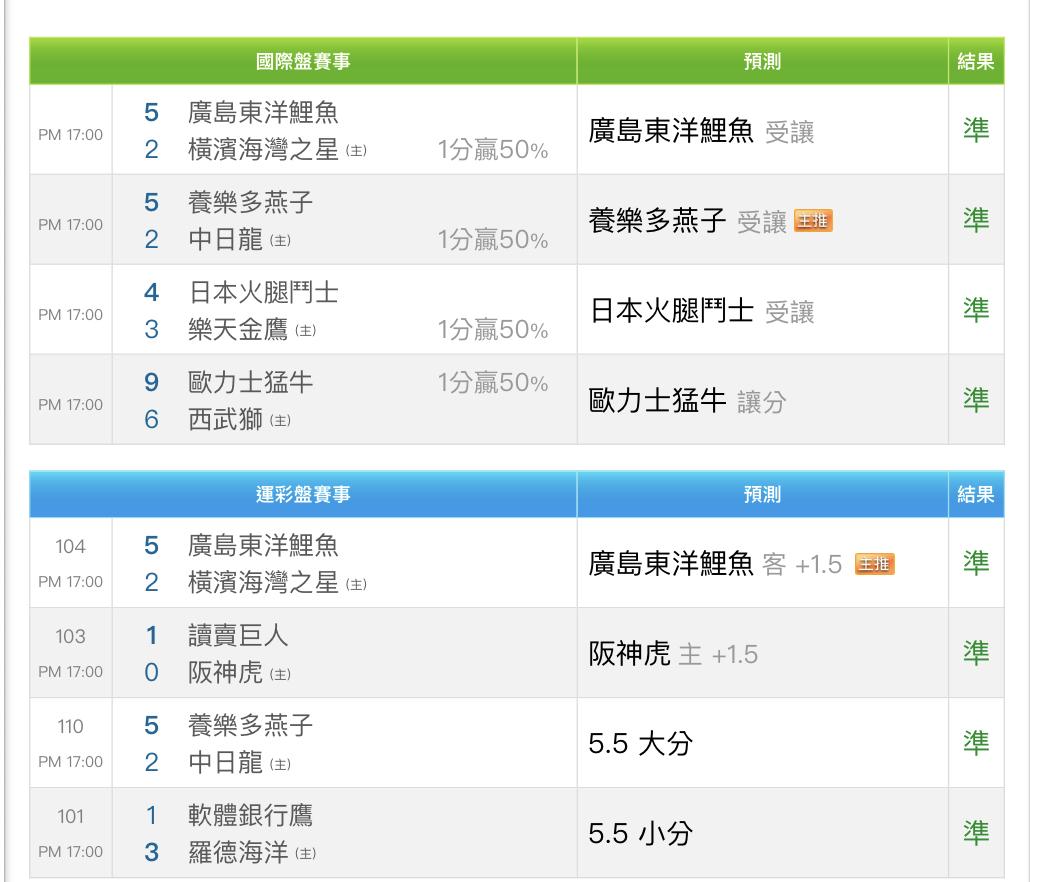Click game number 110
The image size is (1043, 882).
71,726
